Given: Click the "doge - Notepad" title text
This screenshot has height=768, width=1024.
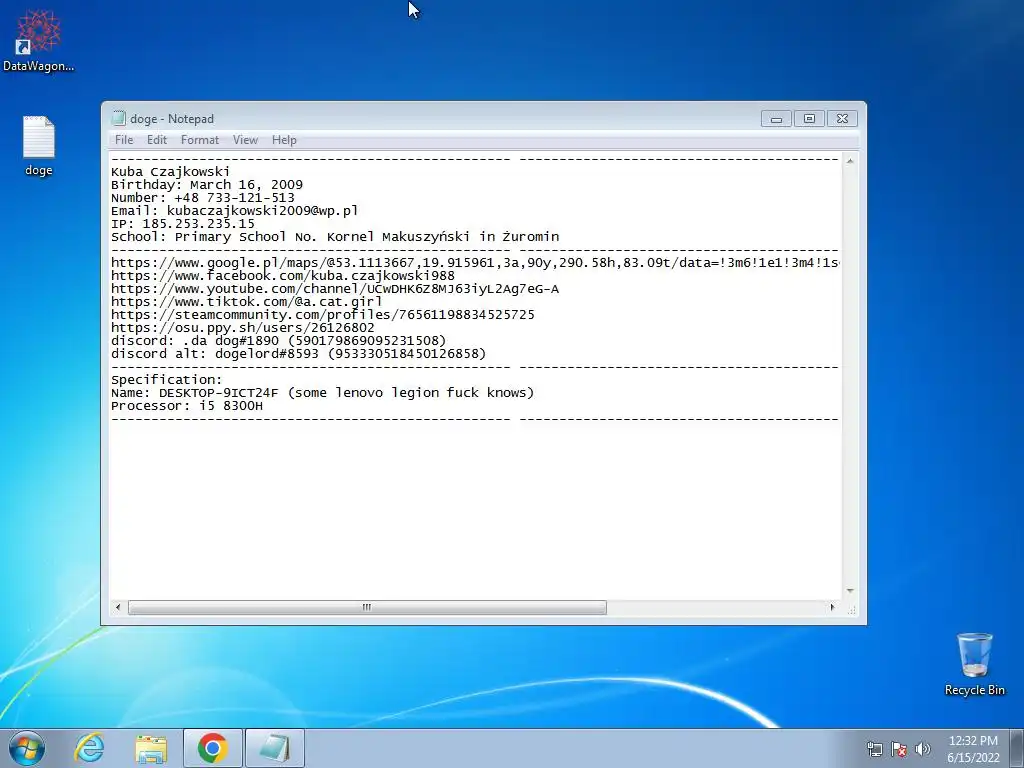Looking at the screenshot, I should [172, 119].
